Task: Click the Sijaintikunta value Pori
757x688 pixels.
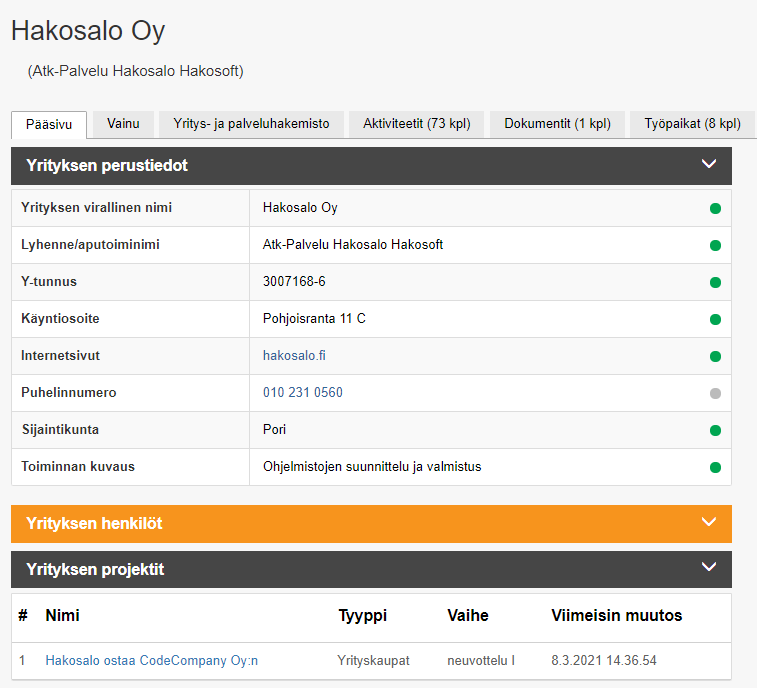Action: (274, 430)
